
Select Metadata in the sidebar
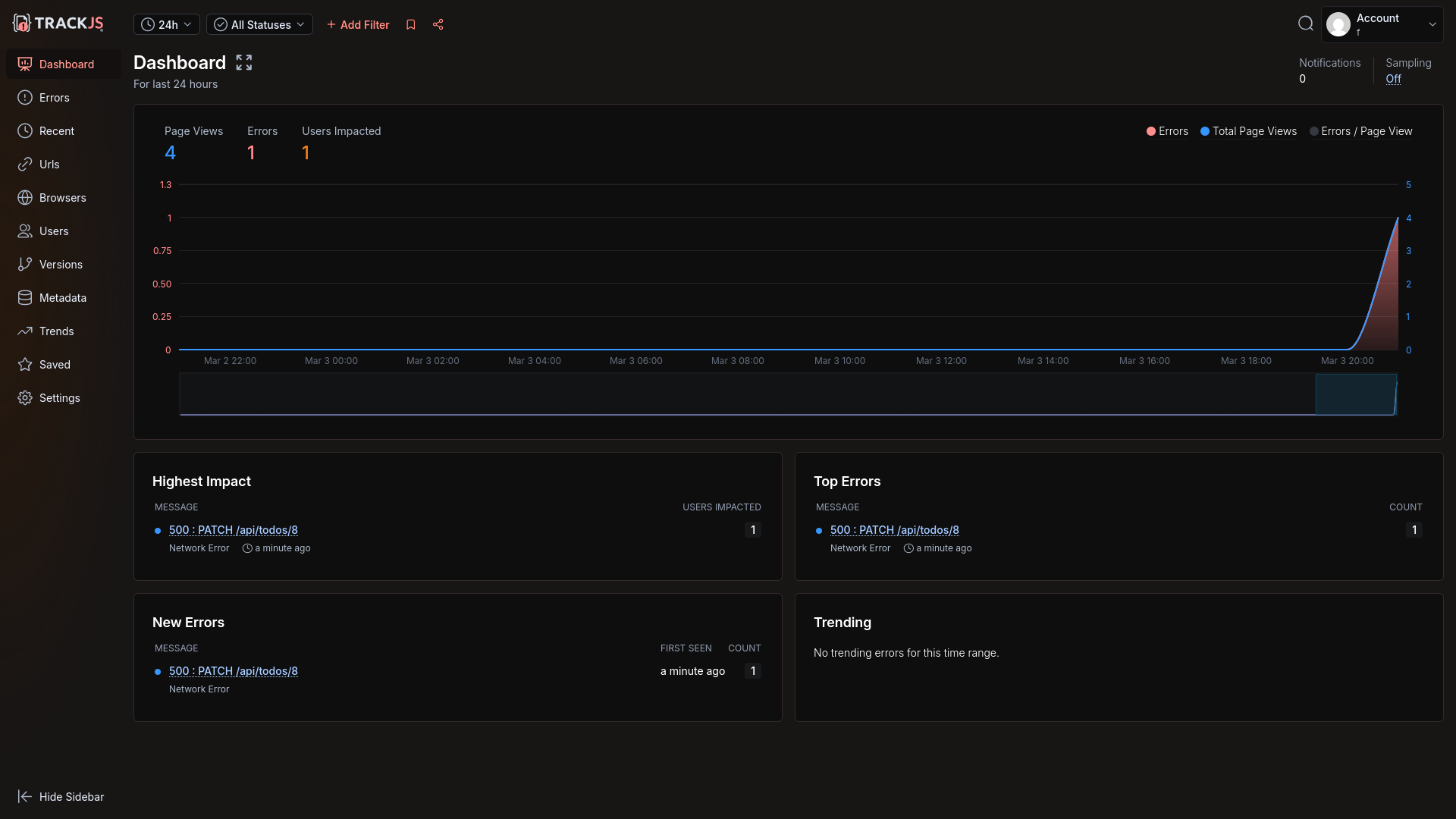point(62,298)
